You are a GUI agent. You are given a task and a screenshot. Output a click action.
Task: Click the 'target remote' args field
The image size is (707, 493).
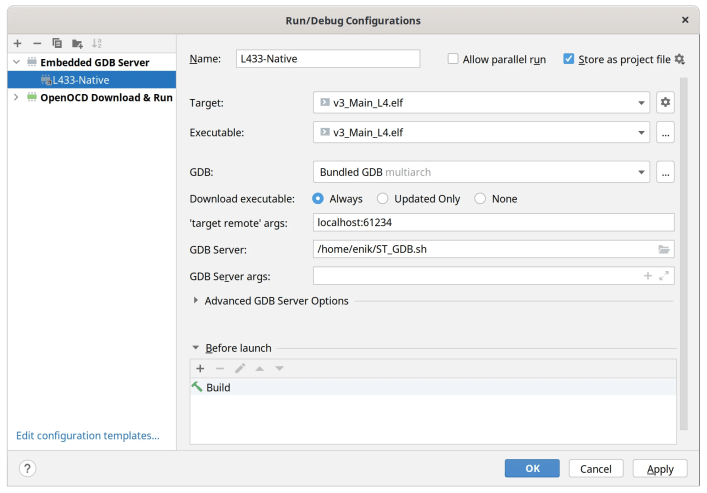(494, 223)
